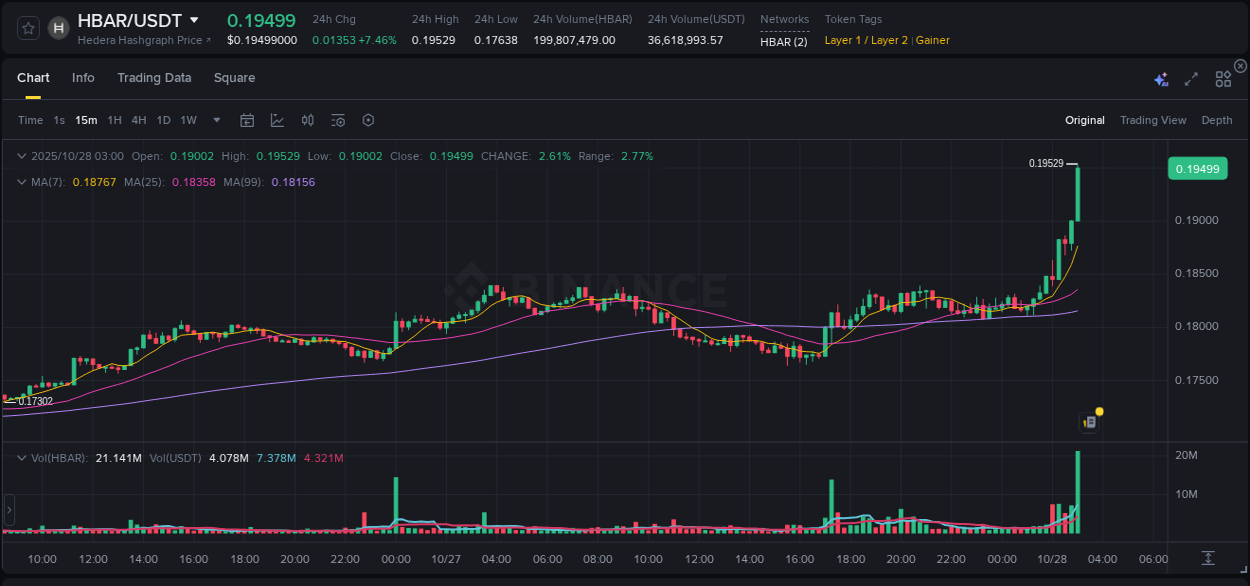
Task: Launch the AI sparkle assistant icon
Action: pyautogui.click(x=1161, y=79)
